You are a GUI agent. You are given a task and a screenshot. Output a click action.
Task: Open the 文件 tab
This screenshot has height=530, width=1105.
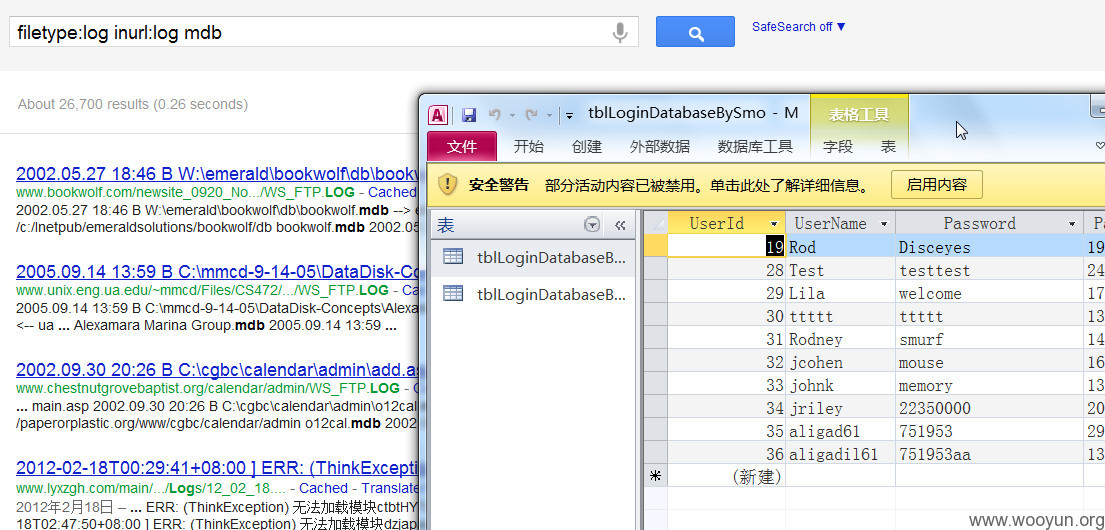pyautogui.click(x=462, y=147)
